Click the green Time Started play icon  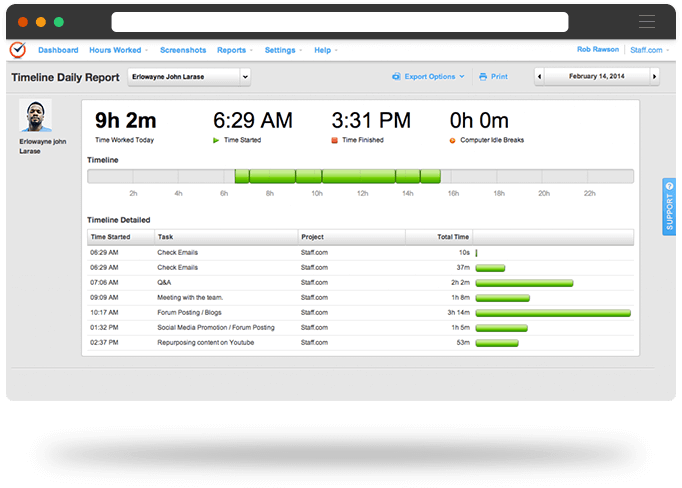click(x=216, y=140)
